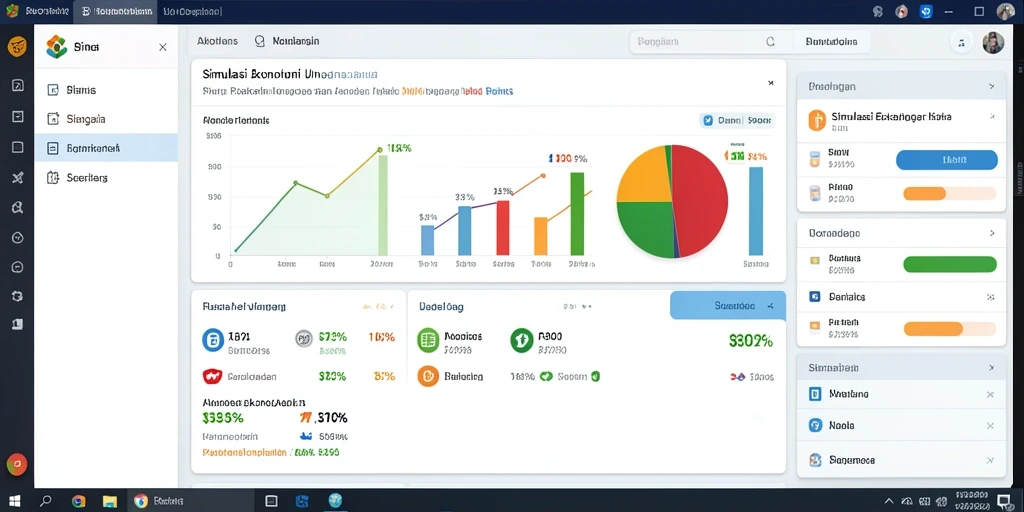This screenshot has width=1024, height=512.
Task: Toggle the blue pill switch in Siow row
Action: (x=946, y=159)
